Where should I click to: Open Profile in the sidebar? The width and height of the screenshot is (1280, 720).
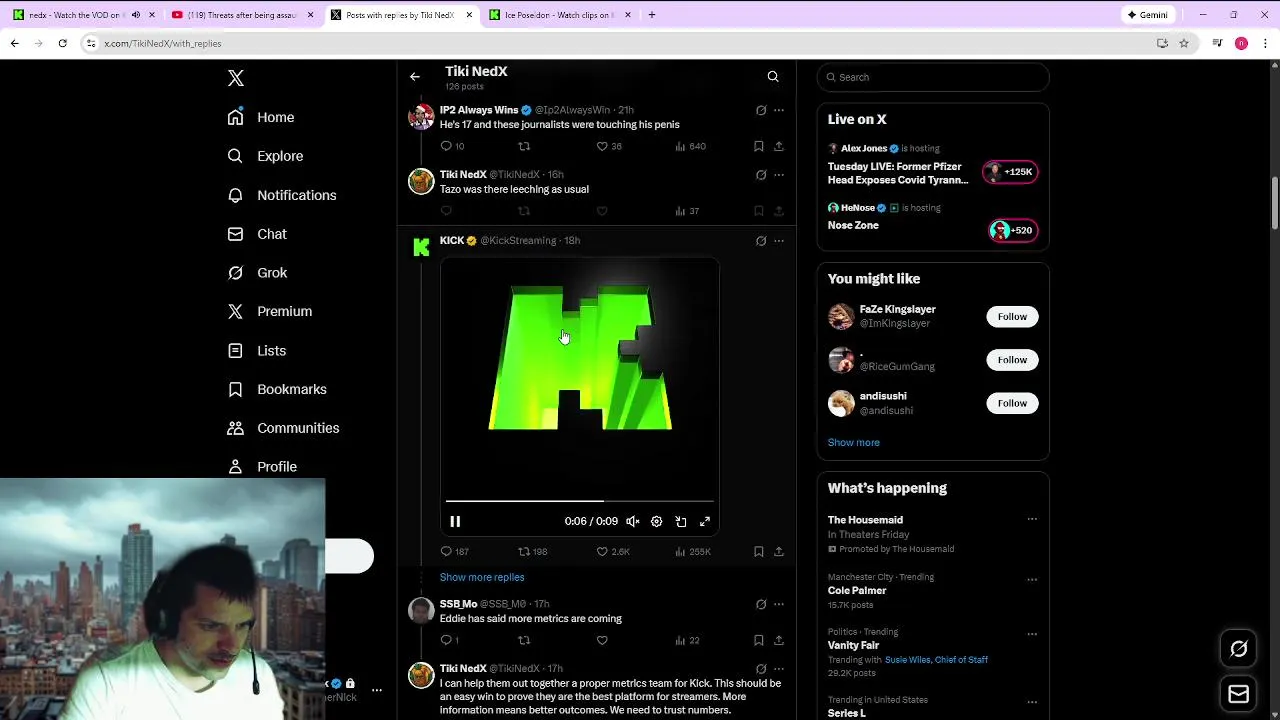262,467
